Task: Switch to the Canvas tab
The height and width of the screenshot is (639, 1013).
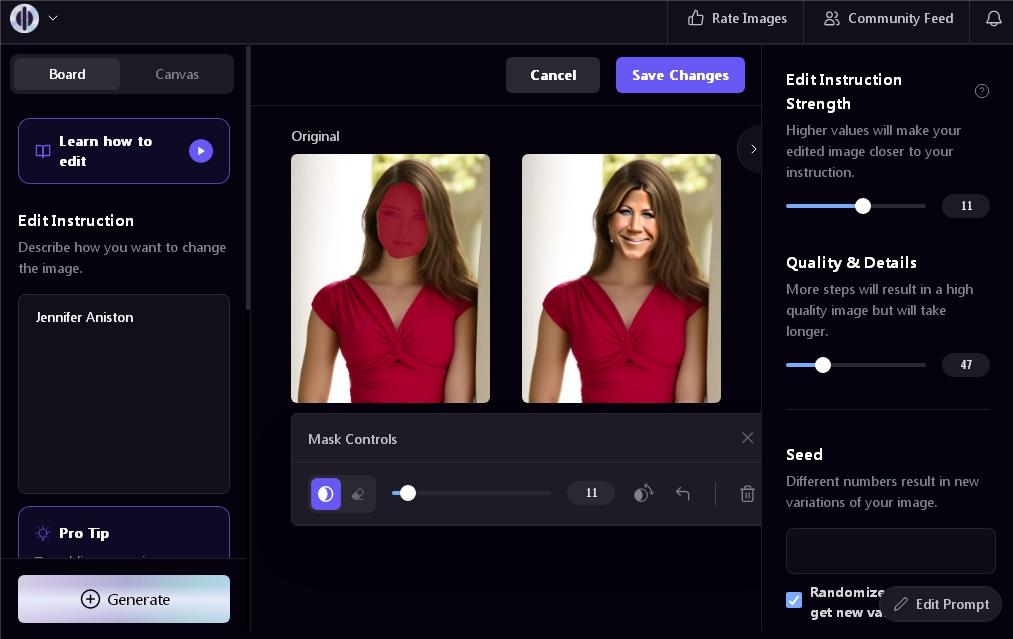Action: 177,74
